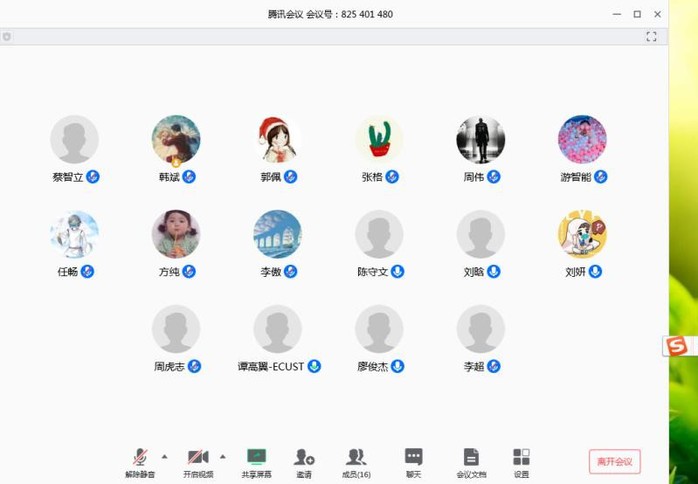The image size is (698, 484).
Task: Click 解除静音 to unmute the microphone
Action: coord(140,460)
